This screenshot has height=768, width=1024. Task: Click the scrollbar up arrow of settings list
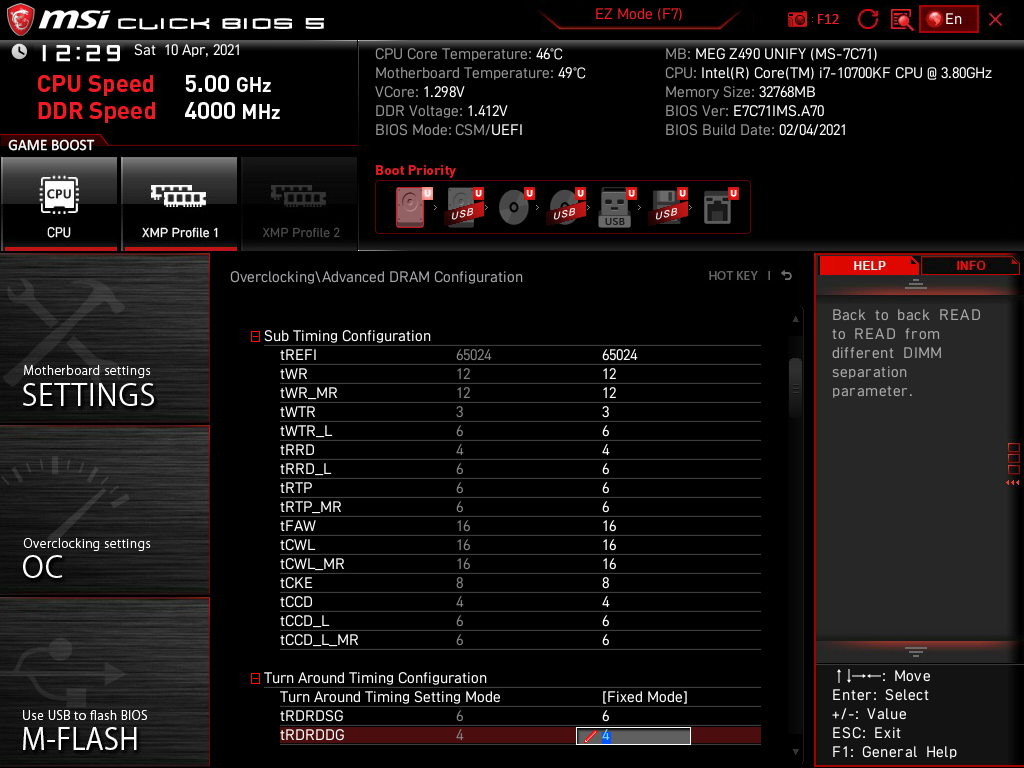[x=795, y=319]
